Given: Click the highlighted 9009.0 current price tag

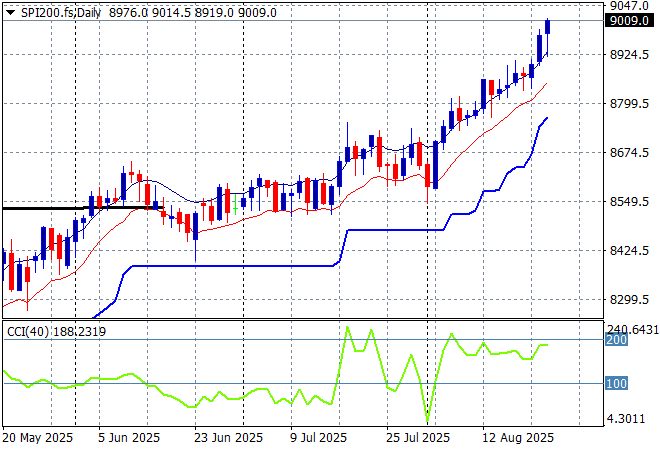Looking at the screenshot, I should (630, 20).
